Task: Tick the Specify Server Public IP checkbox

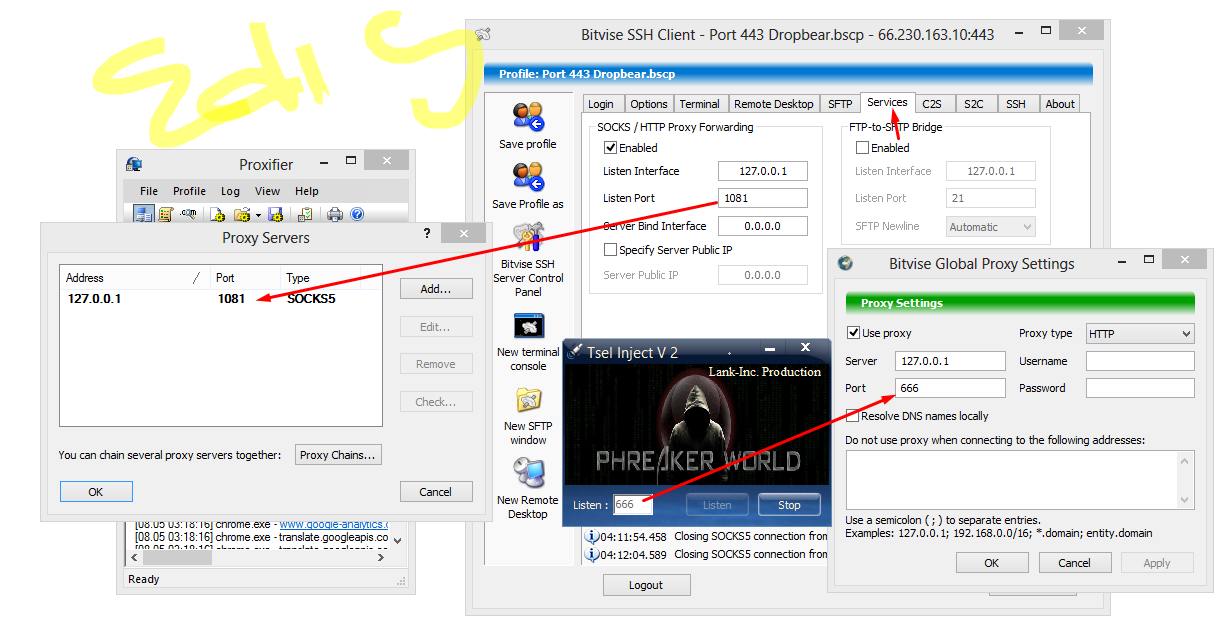Action: [x=611, y=250]
